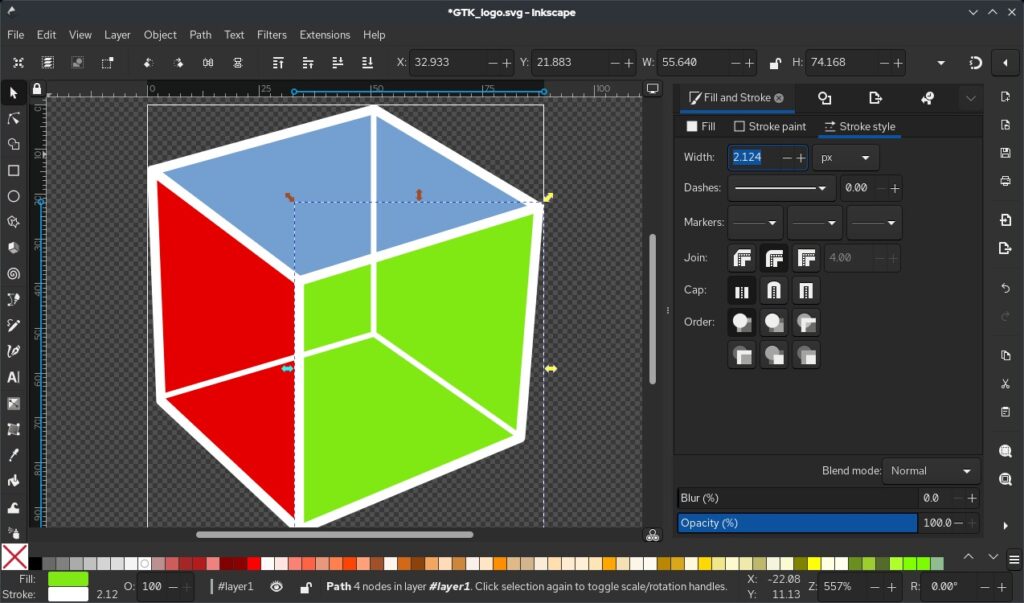
Task: Open the Dashes pattern dropdown
Action: pyautogui.click(x=781, y=187)
